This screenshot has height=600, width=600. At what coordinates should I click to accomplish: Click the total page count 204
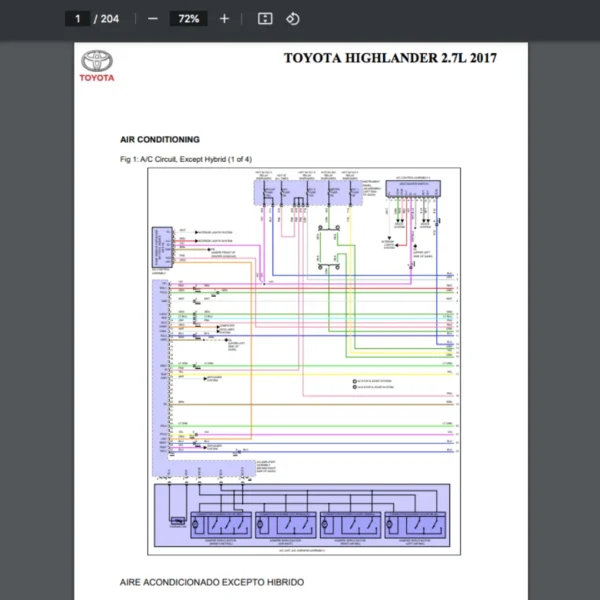(109, 19)
